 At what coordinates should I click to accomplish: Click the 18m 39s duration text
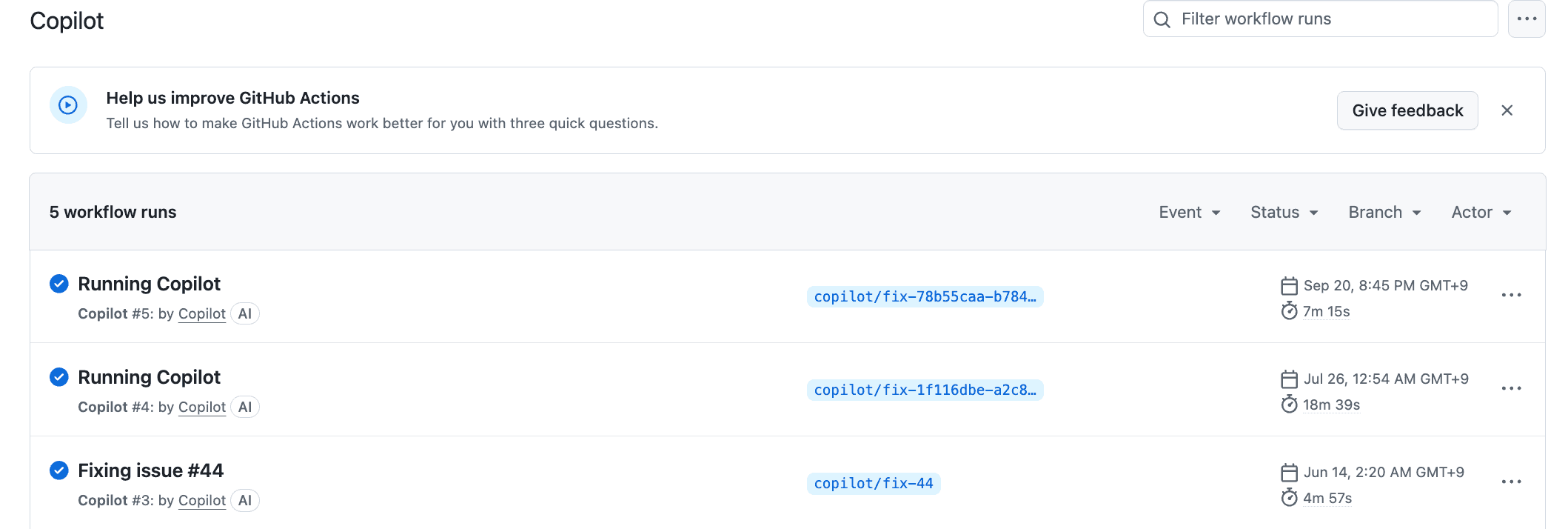(x=1331, y=405)
